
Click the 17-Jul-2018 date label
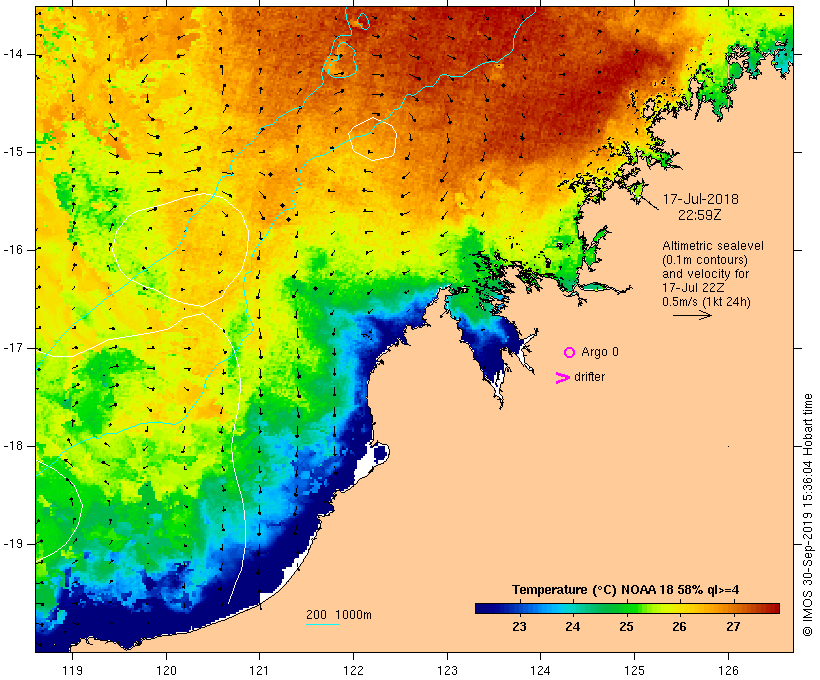[701, 199]
